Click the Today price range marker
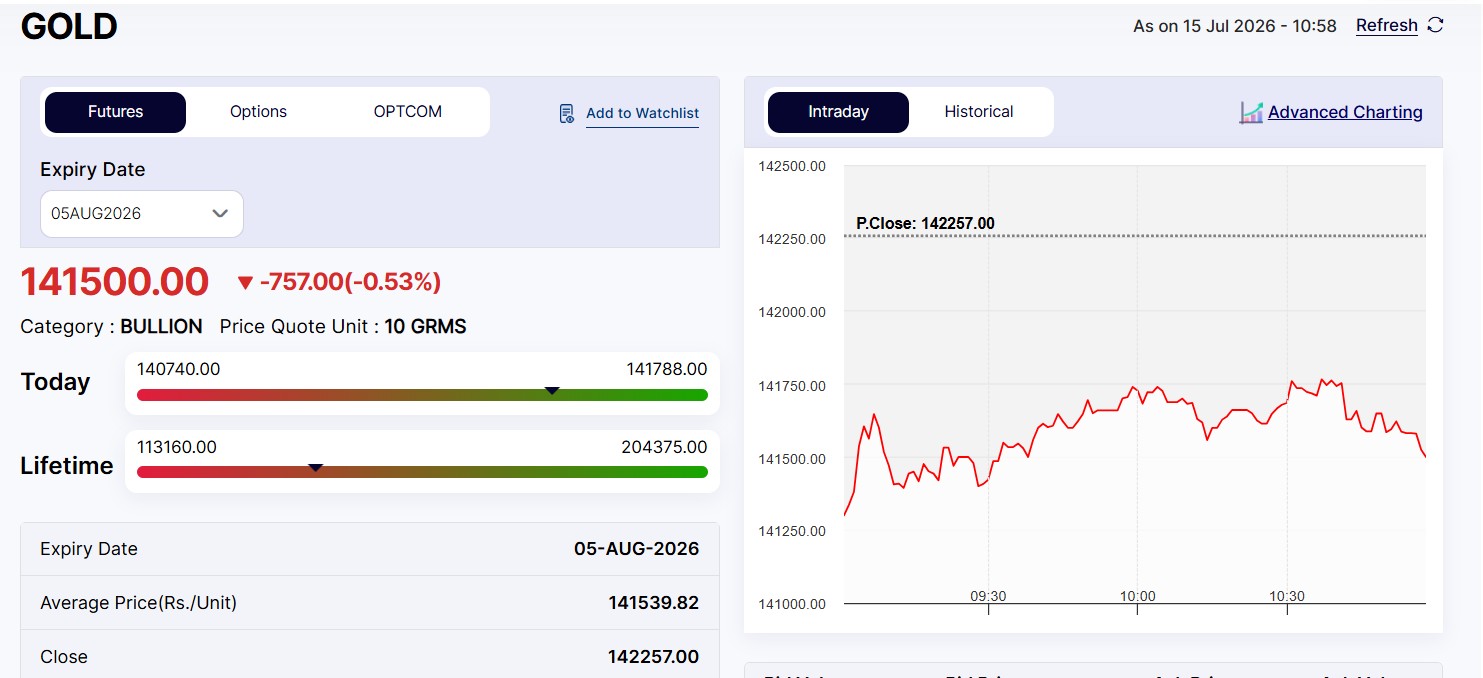Image resolution: width=1483 pixels, height=678 pixels. tap(552, 390)
